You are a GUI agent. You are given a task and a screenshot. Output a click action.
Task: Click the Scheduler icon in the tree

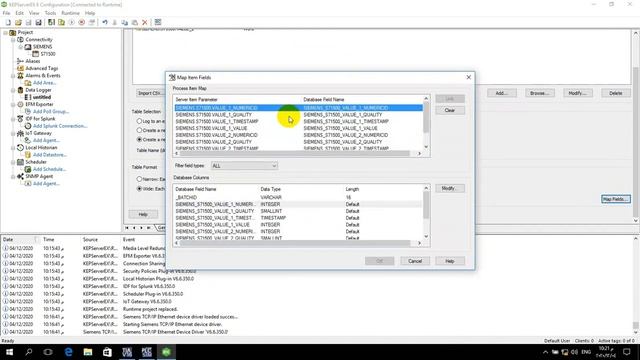pos(20,162)
